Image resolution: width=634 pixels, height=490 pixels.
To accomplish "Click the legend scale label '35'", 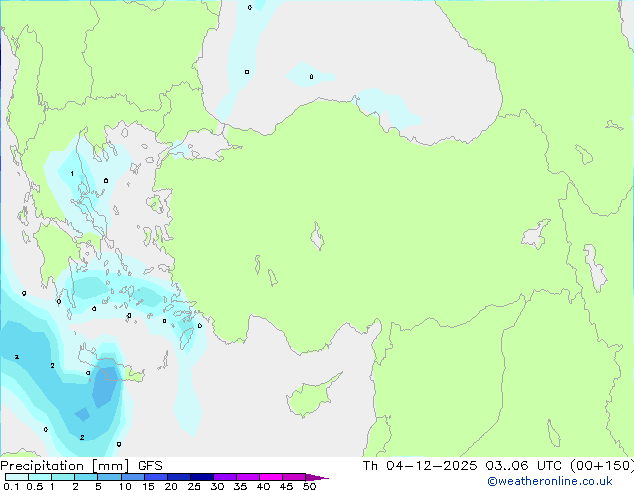I will (240, 486).
